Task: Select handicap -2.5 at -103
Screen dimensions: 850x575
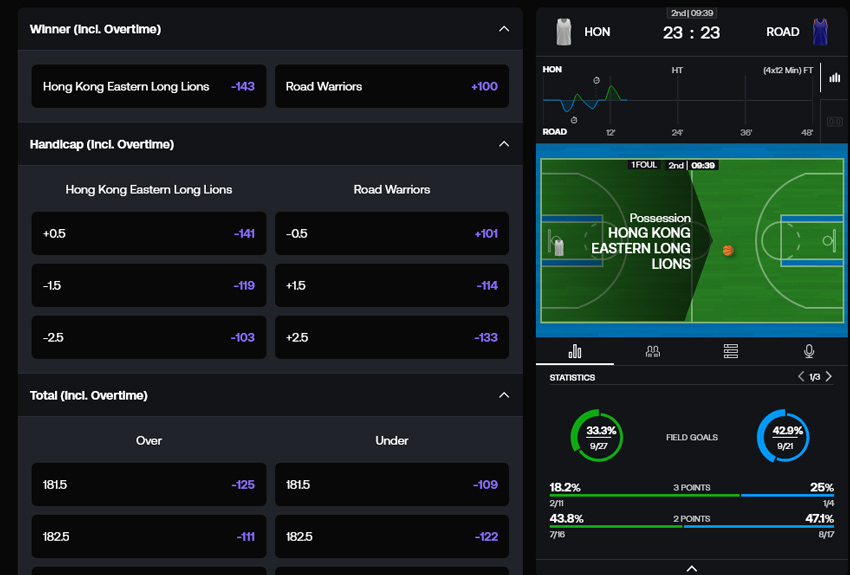Action: [x=149, y=338]
